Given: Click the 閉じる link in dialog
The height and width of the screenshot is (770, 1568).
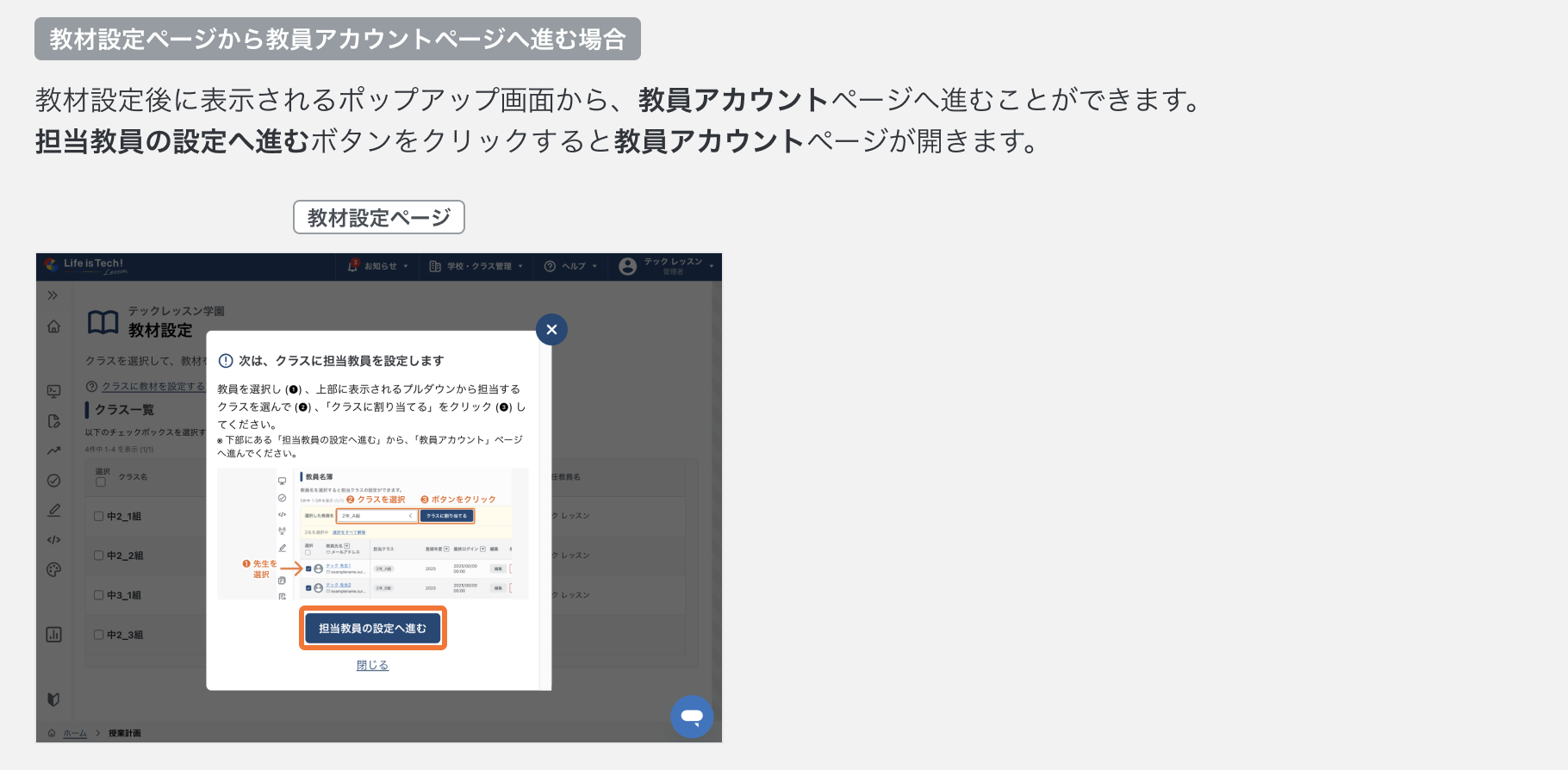Looking at the screenshot, I should tap(373, 665).
